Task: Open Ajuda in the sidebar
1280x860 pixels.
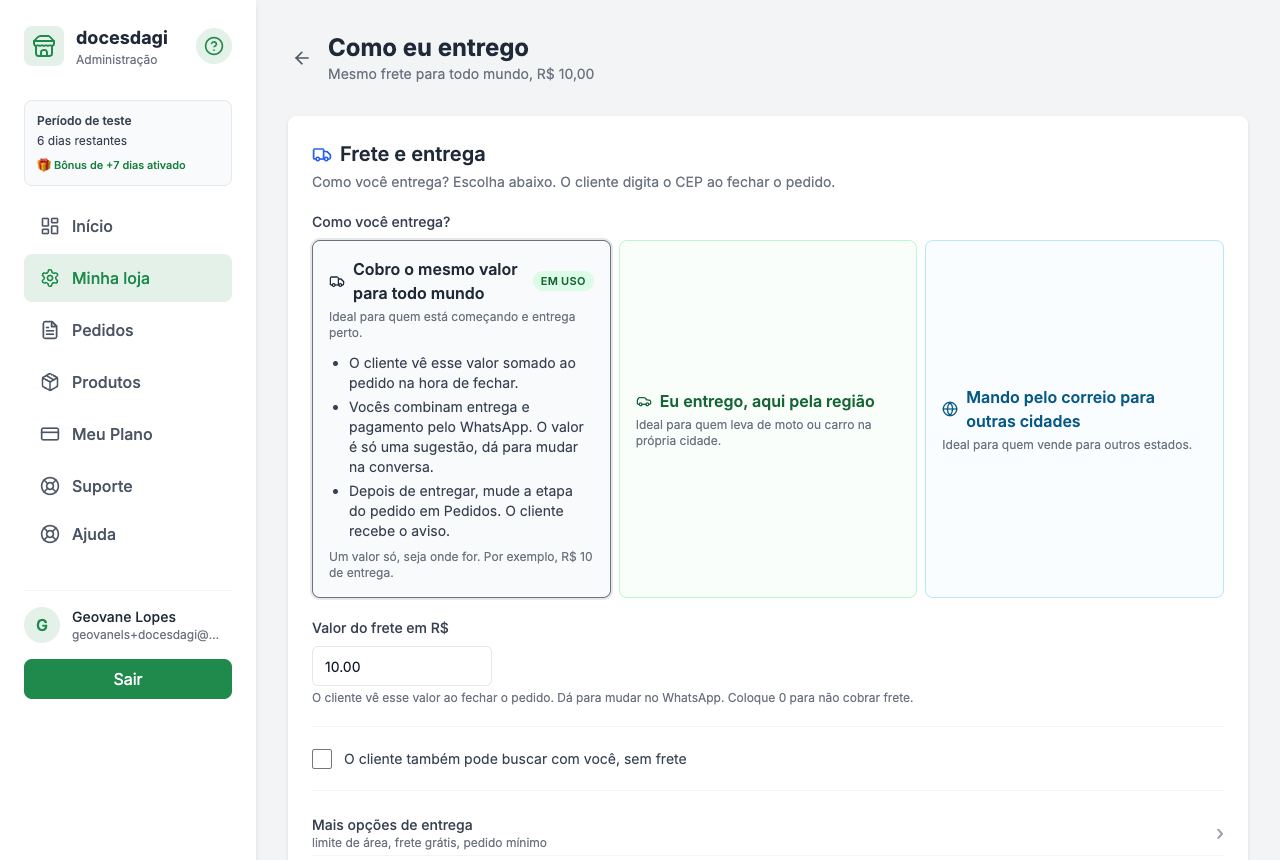Action: point(128,534)
